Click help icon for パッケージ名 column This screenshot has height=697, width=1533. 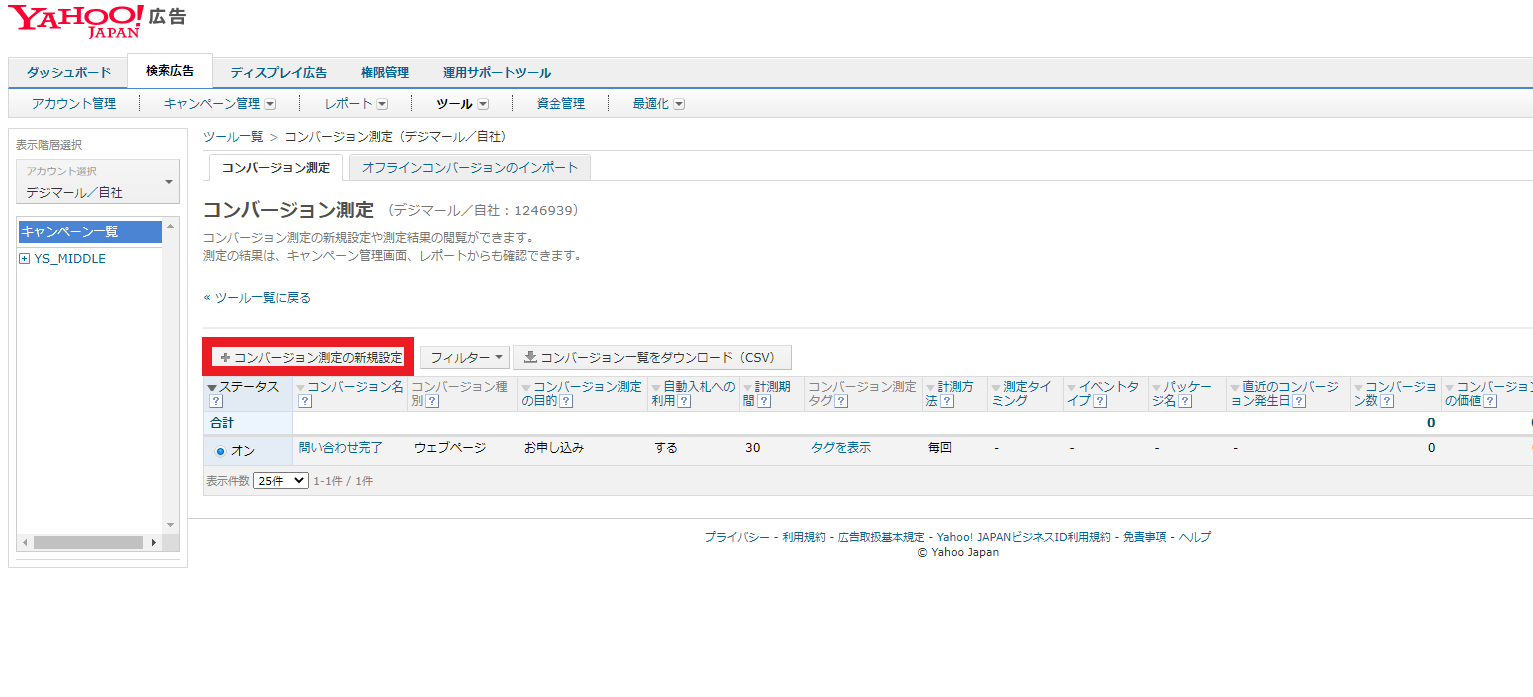coord(1185,402)
